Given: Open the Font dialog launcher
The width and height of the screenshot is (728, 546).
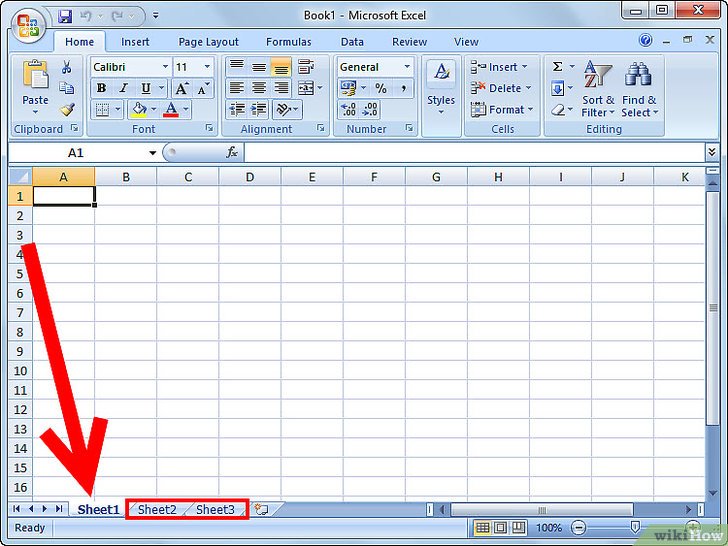Looking at the screenshot, I should pos(209,128).
